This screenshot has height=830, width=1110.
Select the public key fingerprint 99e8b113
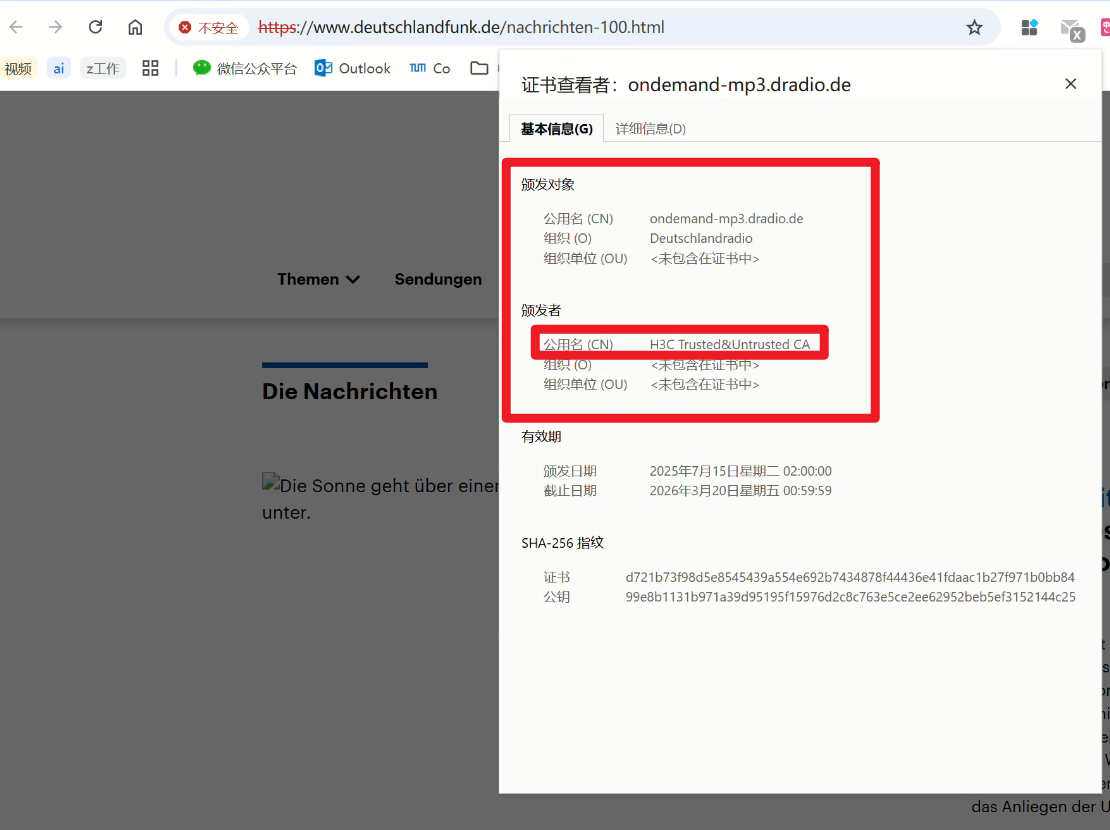tap(850, 597)
